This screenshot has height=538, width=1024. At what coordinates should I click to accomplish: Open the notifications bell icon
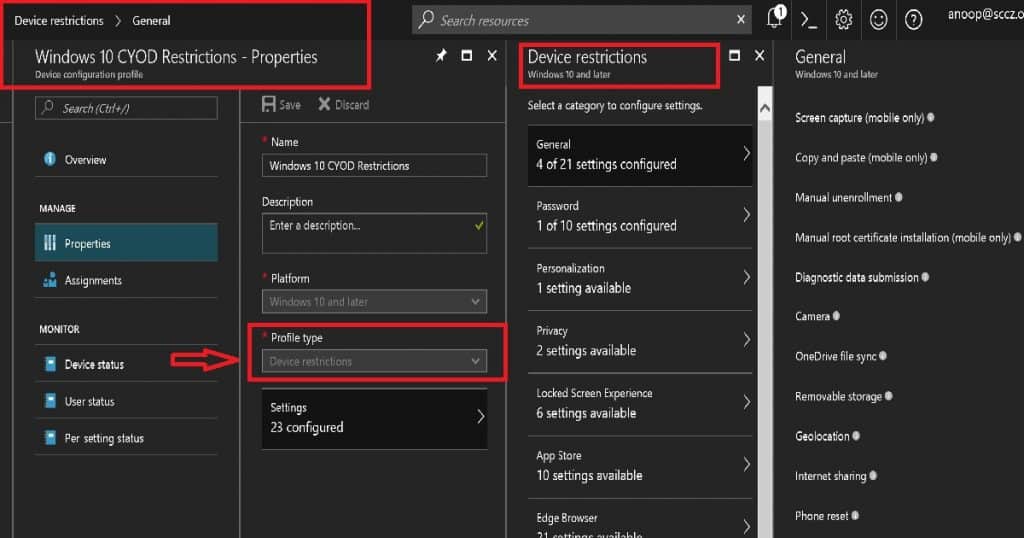775,19
